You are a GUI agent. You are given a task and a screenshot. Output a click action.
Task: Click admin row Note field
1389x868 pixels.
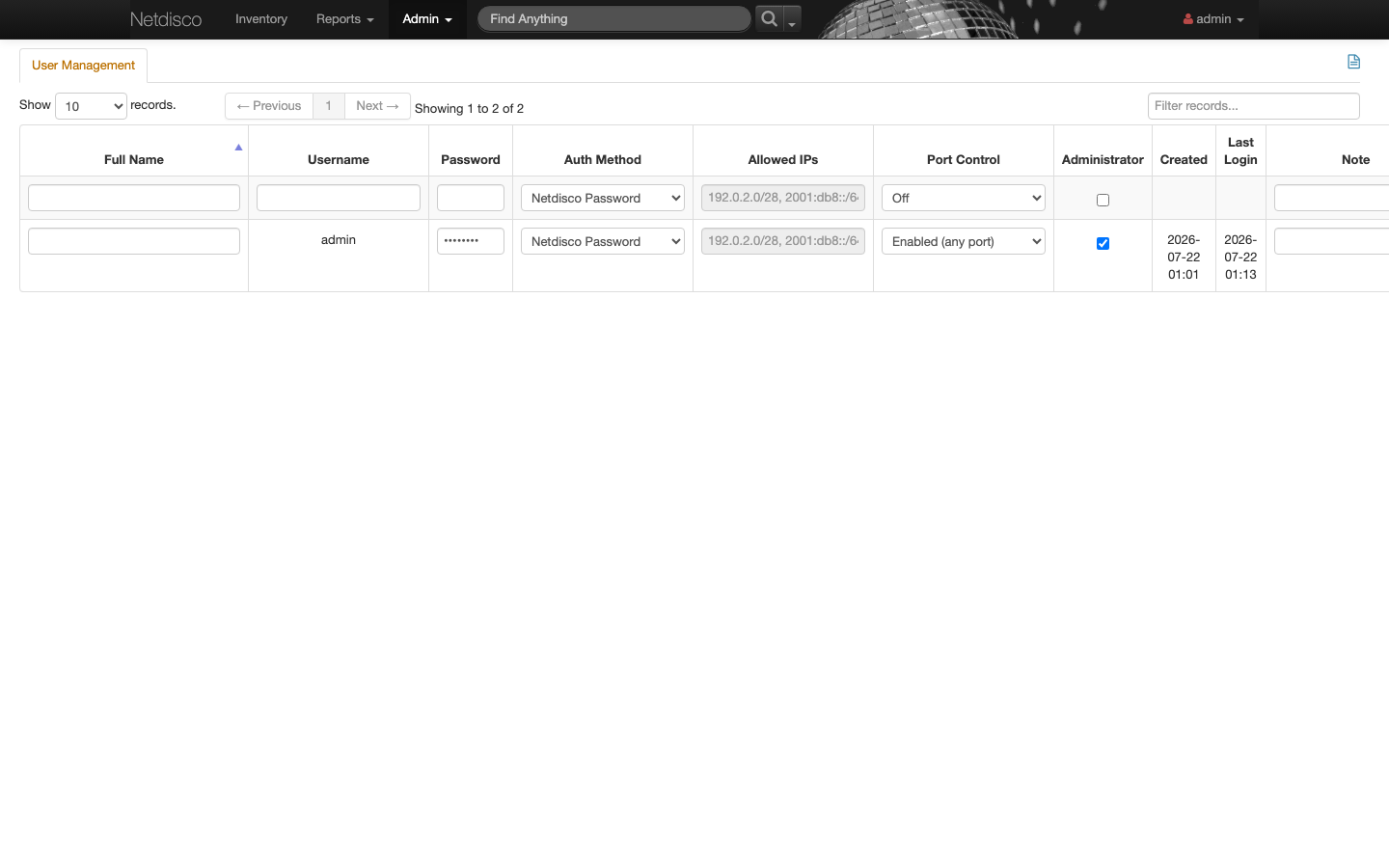tap(1332, 241)
